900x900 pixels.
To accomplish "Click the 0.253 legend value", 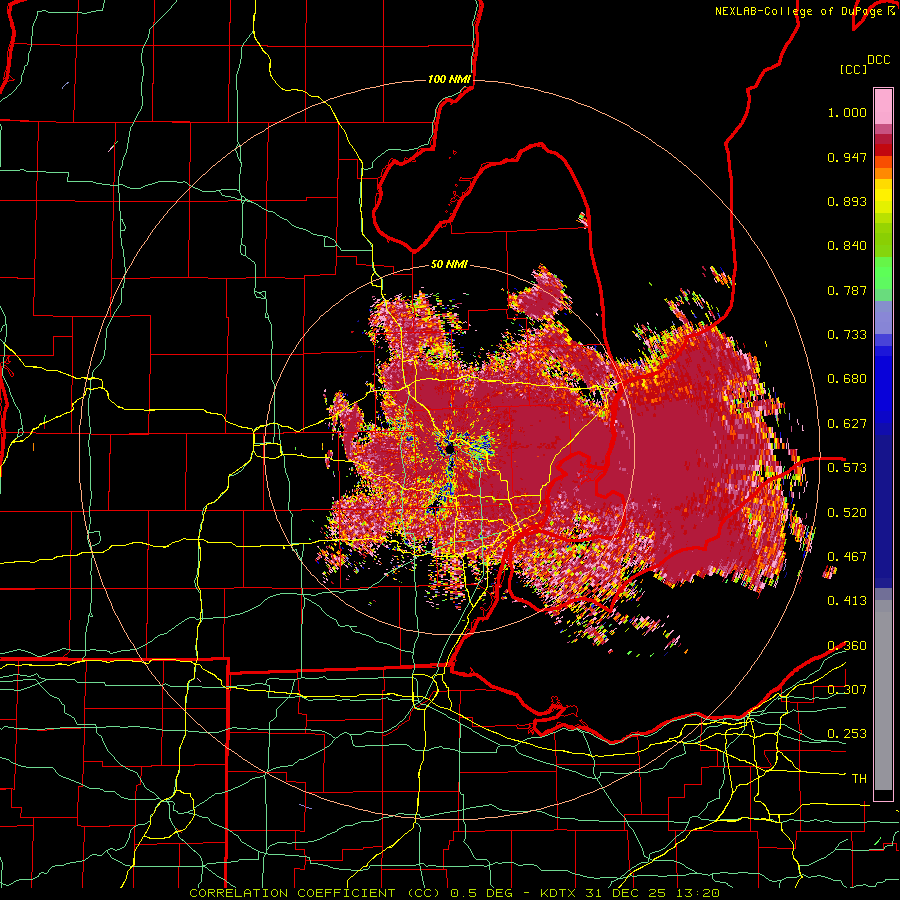I will [847, 734].
